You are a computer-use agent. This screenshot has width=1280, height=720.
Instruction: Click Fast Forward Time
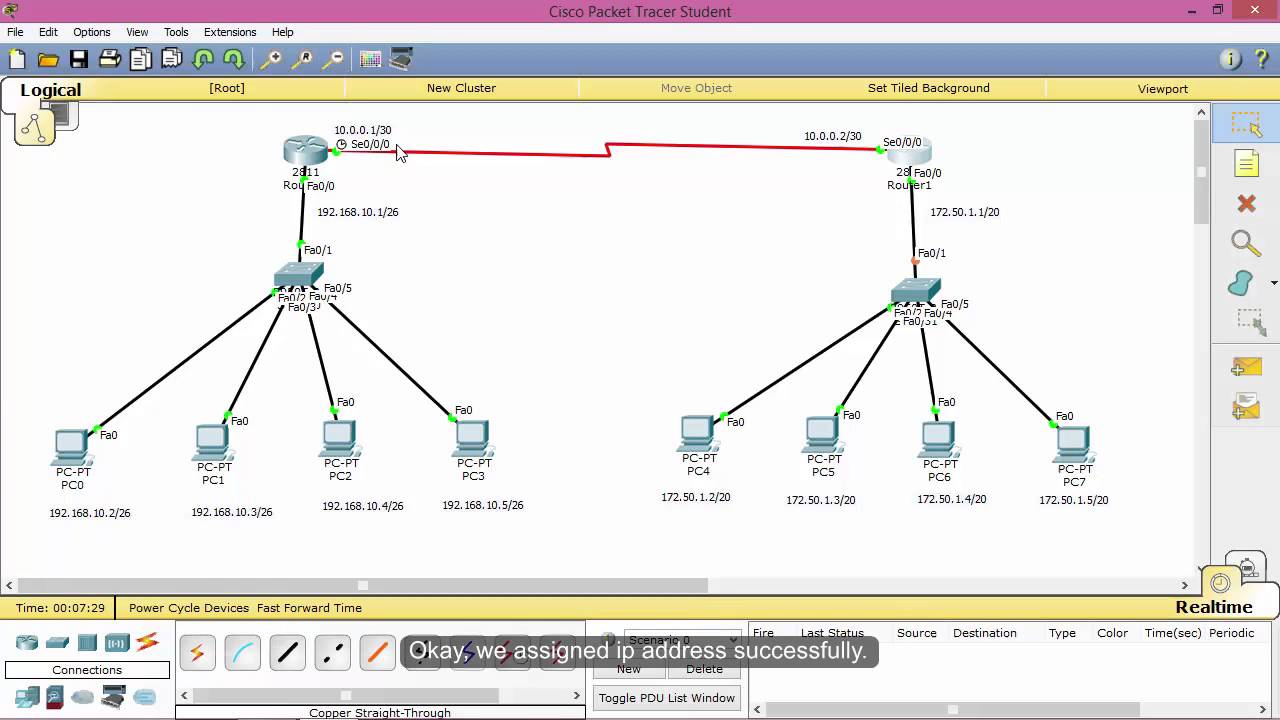(x=309, y=608)
